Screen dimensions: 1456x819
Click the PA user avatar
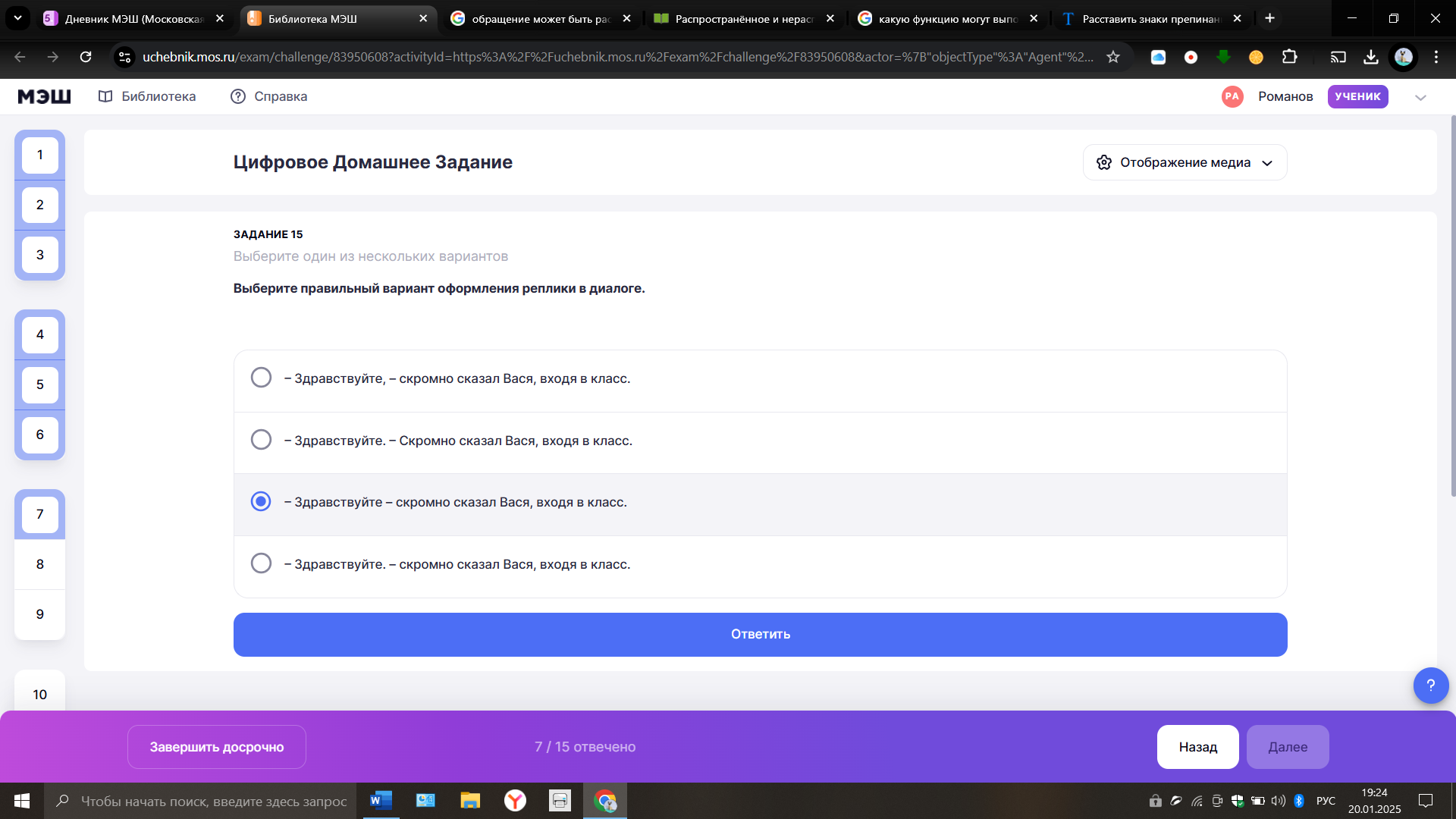point(1232,96)
